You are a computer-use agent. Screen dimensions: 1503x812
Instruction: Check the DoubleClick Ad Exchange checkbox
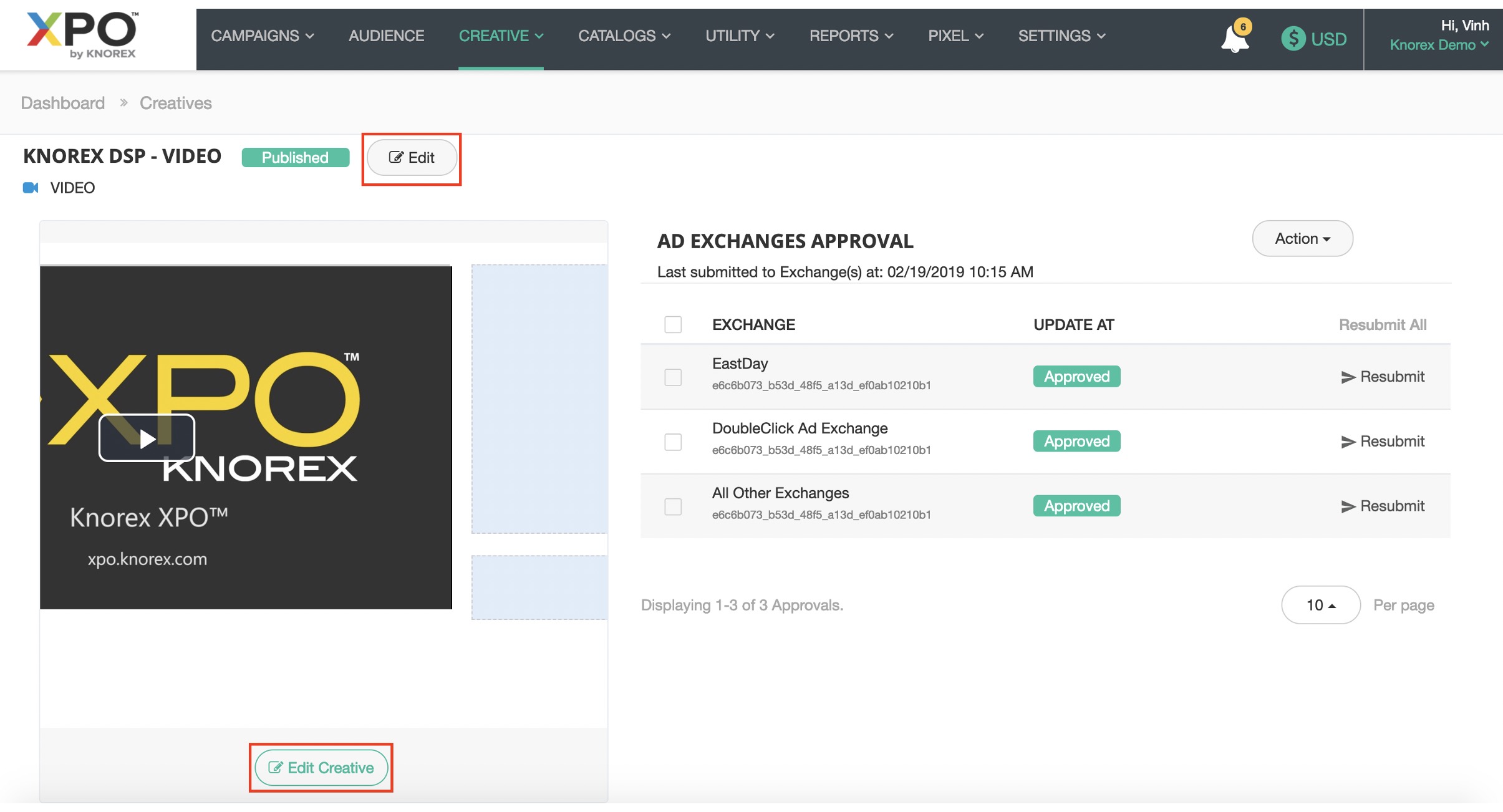click(673, 442)
